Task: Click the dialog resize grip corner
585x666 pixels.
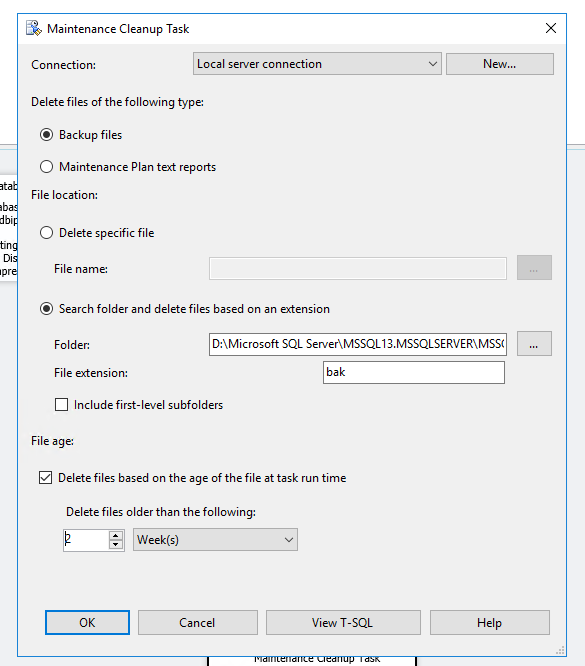Action: coord(560,650)
